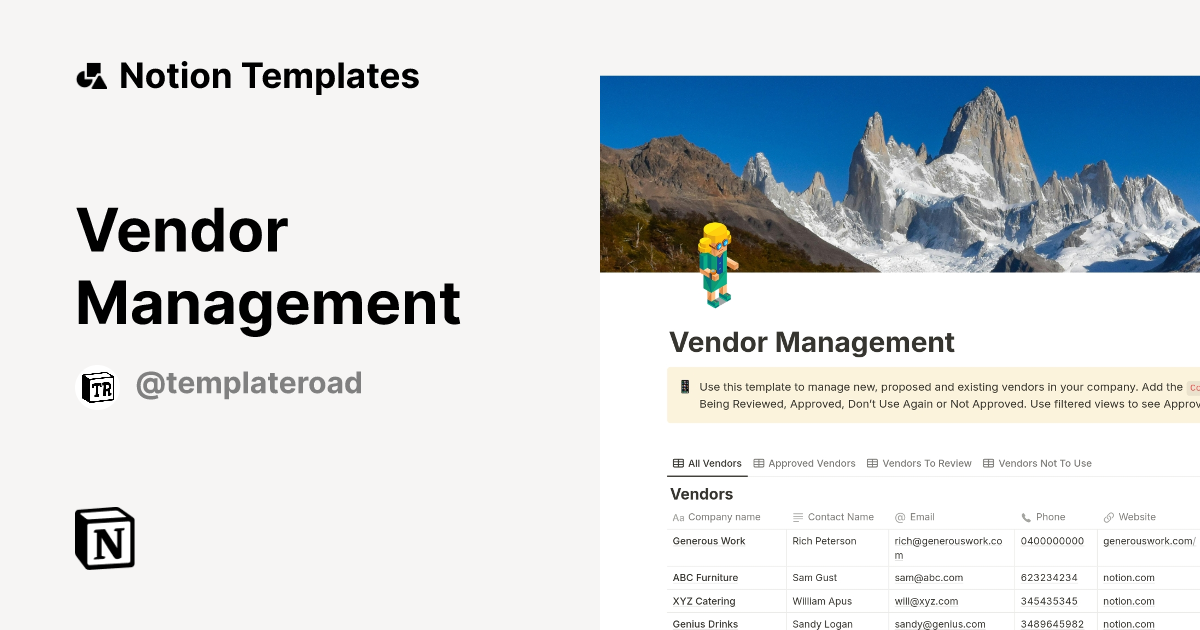This screenshot has width=1200, height=630.
Task: Open the Generous Work vendor entry
Action: (709, 541)
